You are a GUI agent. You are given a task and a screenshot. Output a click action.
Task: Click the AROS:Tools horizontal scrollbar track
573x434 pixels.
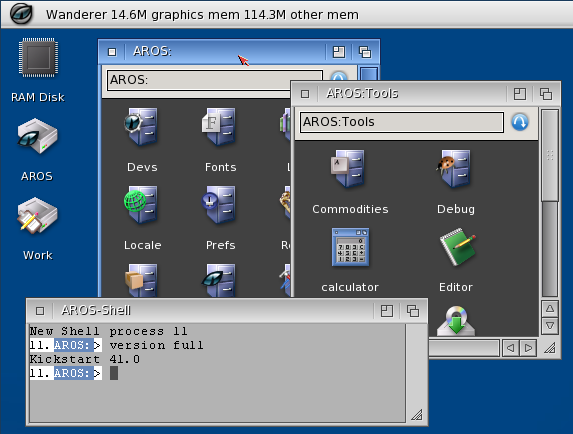coord(464,348)
